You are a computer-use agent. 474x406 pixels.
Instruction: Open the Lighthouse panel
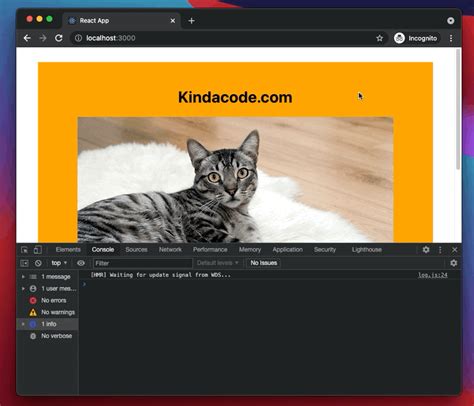pyautogui.click(x=367, y=250)
